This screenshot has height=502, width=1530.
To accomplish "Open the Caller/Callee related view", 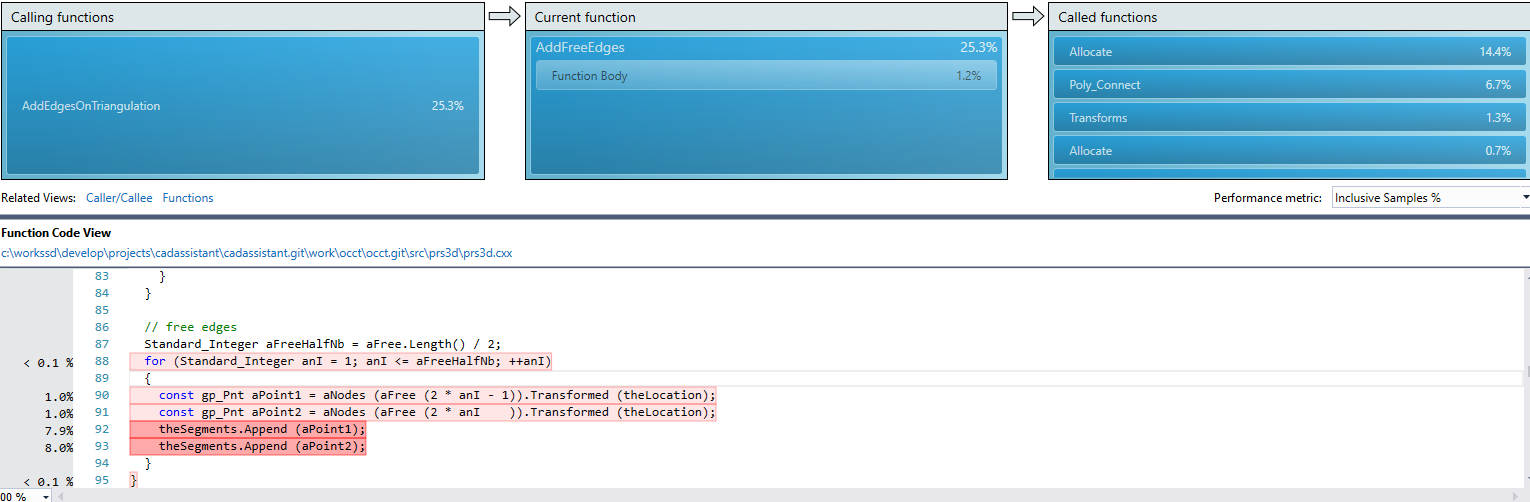I will (x=119, y=198).
